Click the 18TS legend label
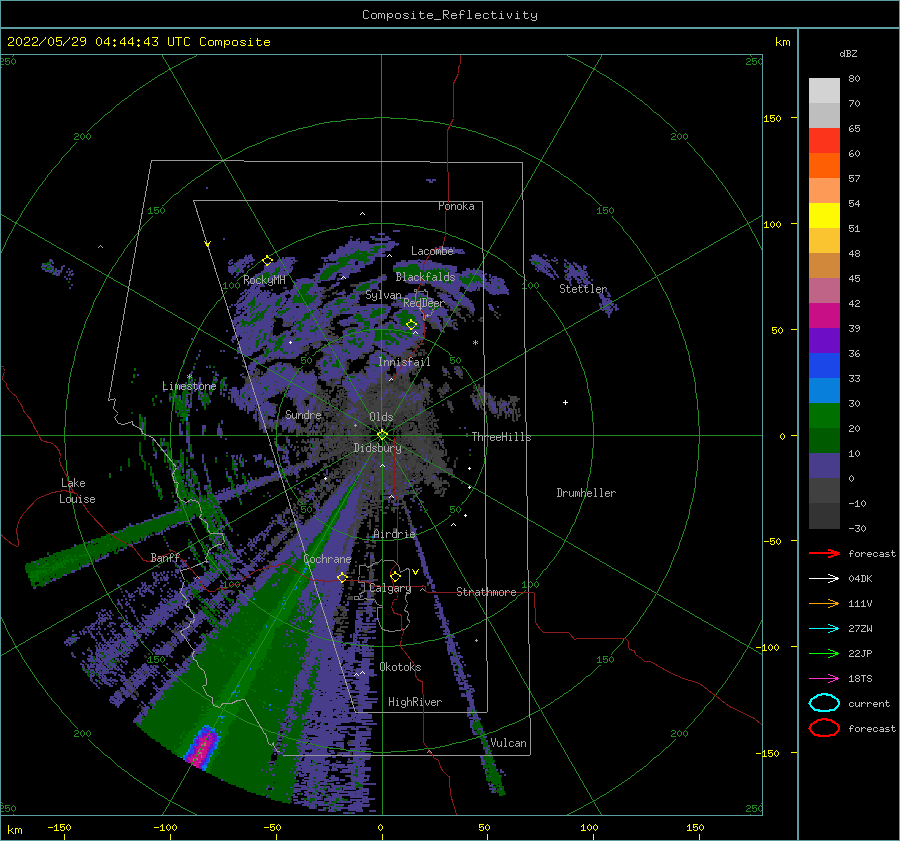900x841 pixels. click(860, 679)
